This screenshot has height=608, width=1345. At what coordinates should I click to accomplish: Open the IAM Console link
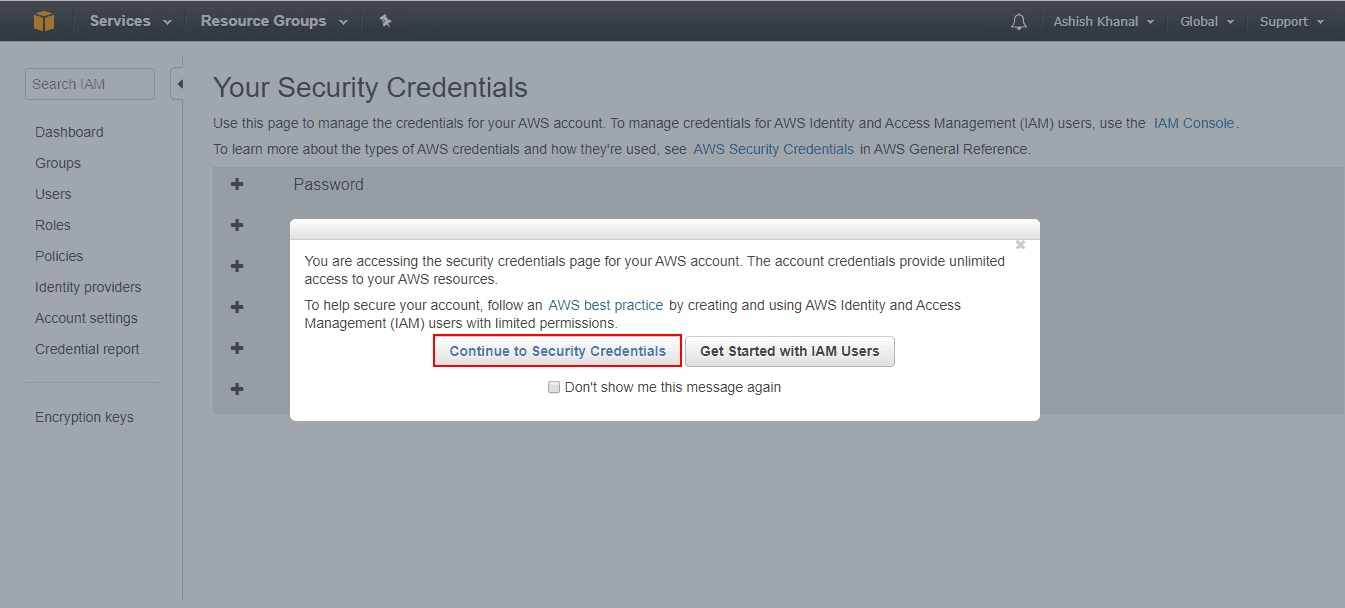pyautogui.click(x=1193, y=122)
